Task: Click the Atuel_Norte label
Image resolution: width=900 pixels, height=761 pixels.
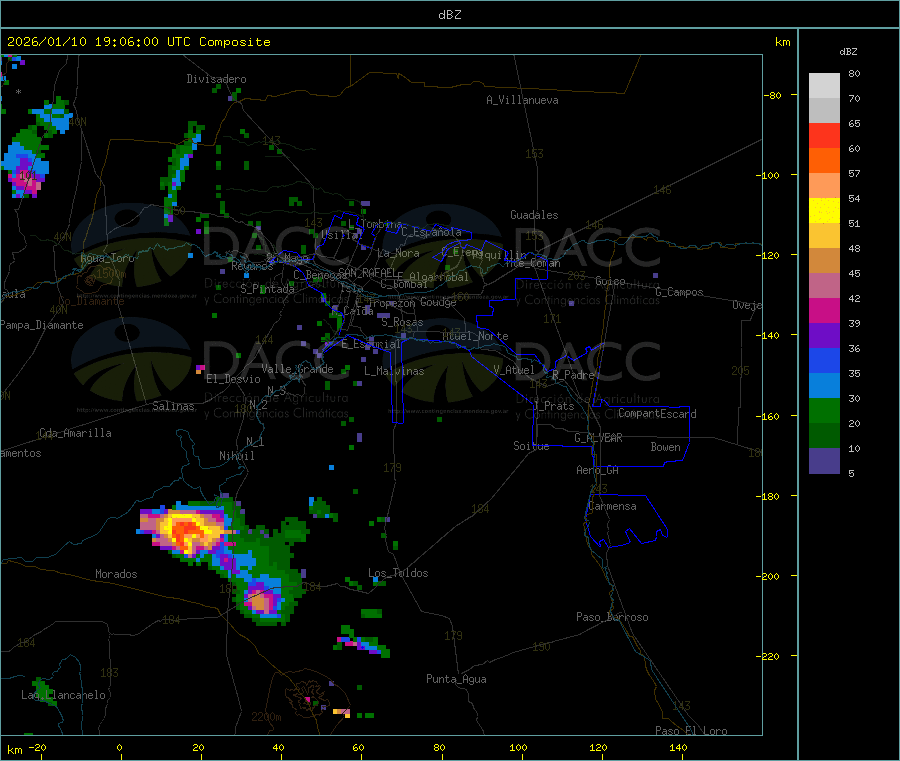Action: click(x=475, y=336)
